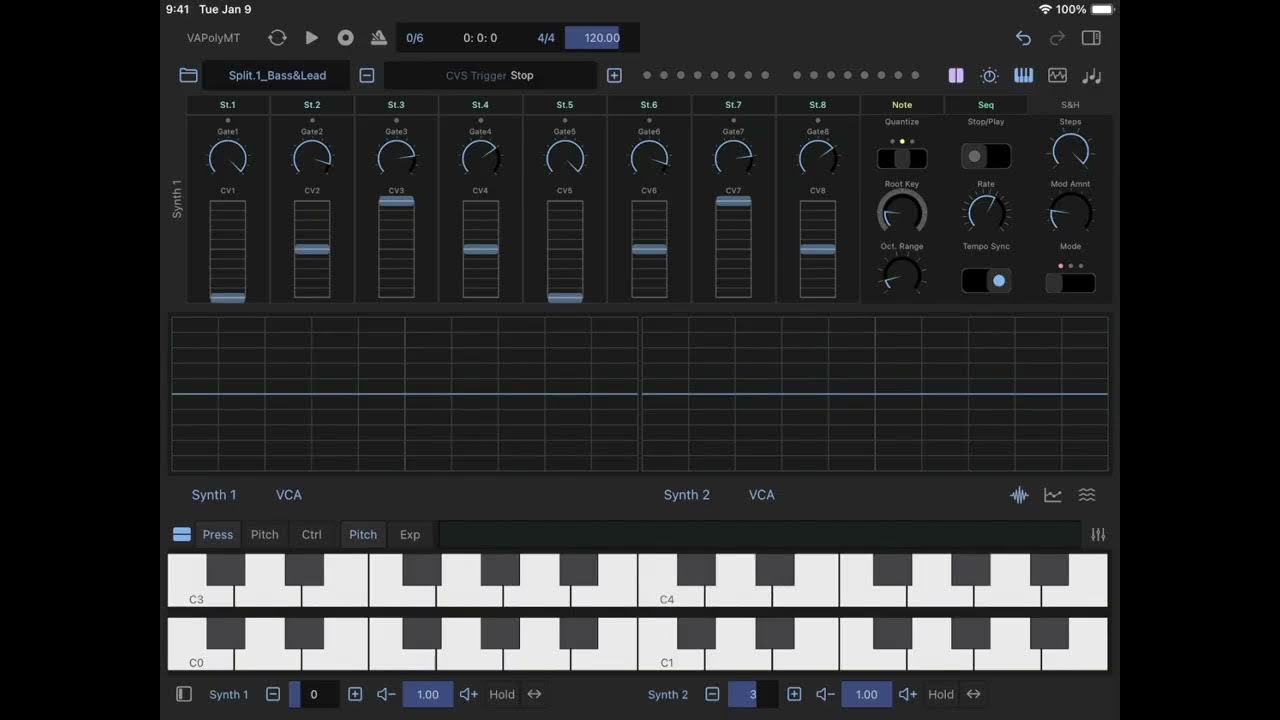The width and height of the screenshot is (1280, 720).
Task: Open the waveform scope view icon
Action: tap(1057, 75)
